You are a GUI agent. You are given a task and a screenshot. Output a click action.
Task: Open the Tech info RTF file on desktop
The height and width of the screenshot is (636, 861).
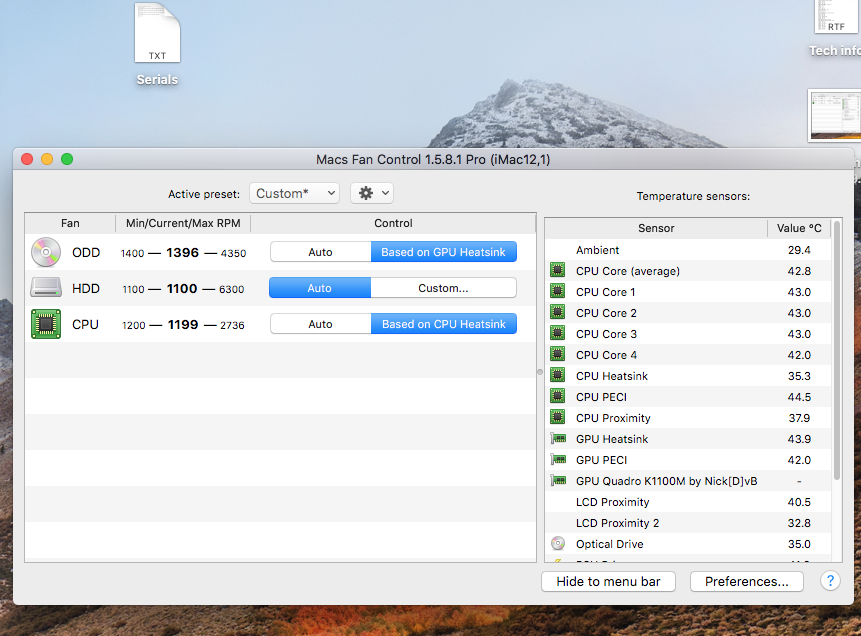tap(837, 16)
